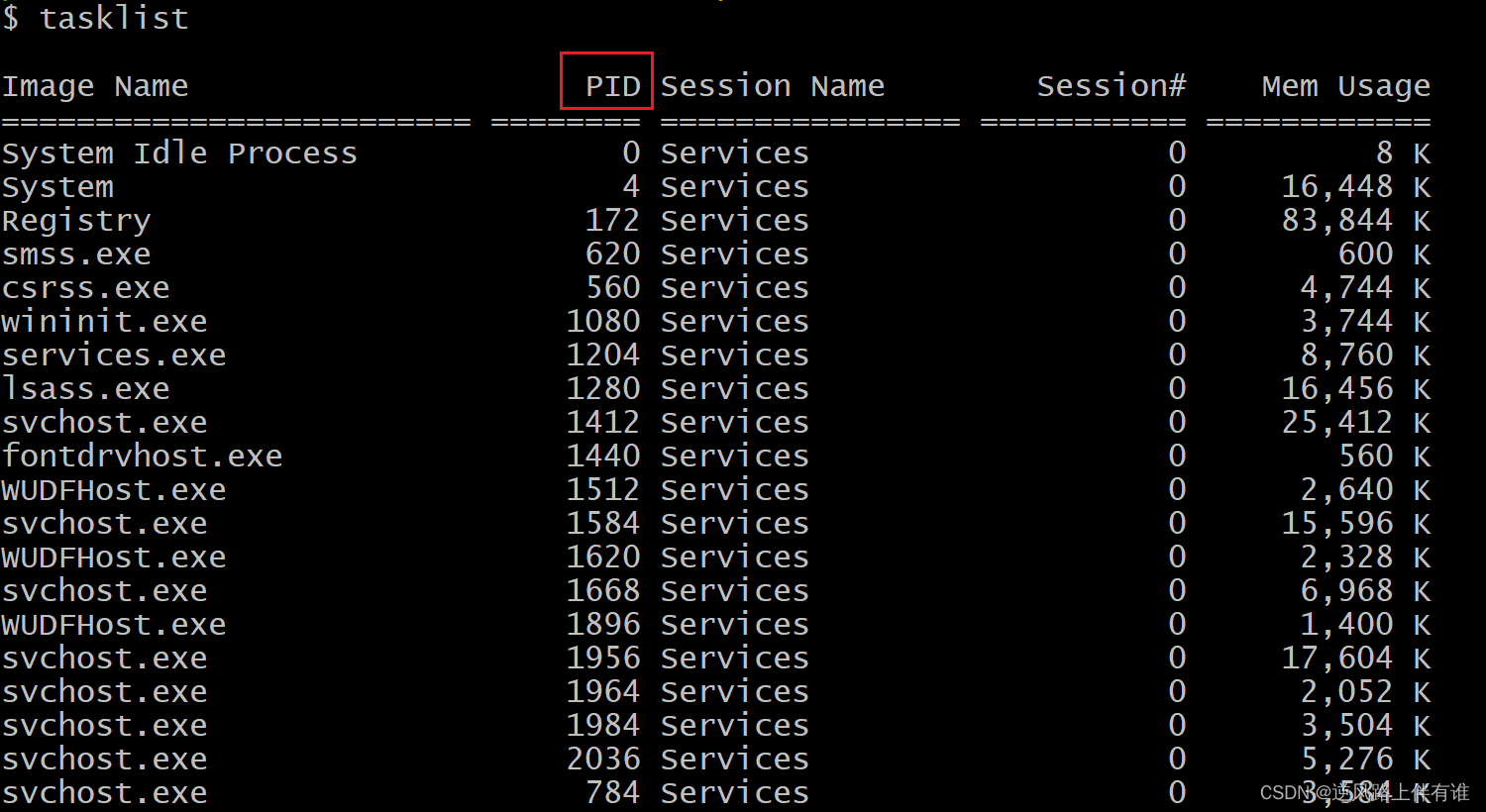Click the fontdrvhost.exe process name
Image resolution: width=1486 pixels, height=812 pixels.
coord(142,457)
